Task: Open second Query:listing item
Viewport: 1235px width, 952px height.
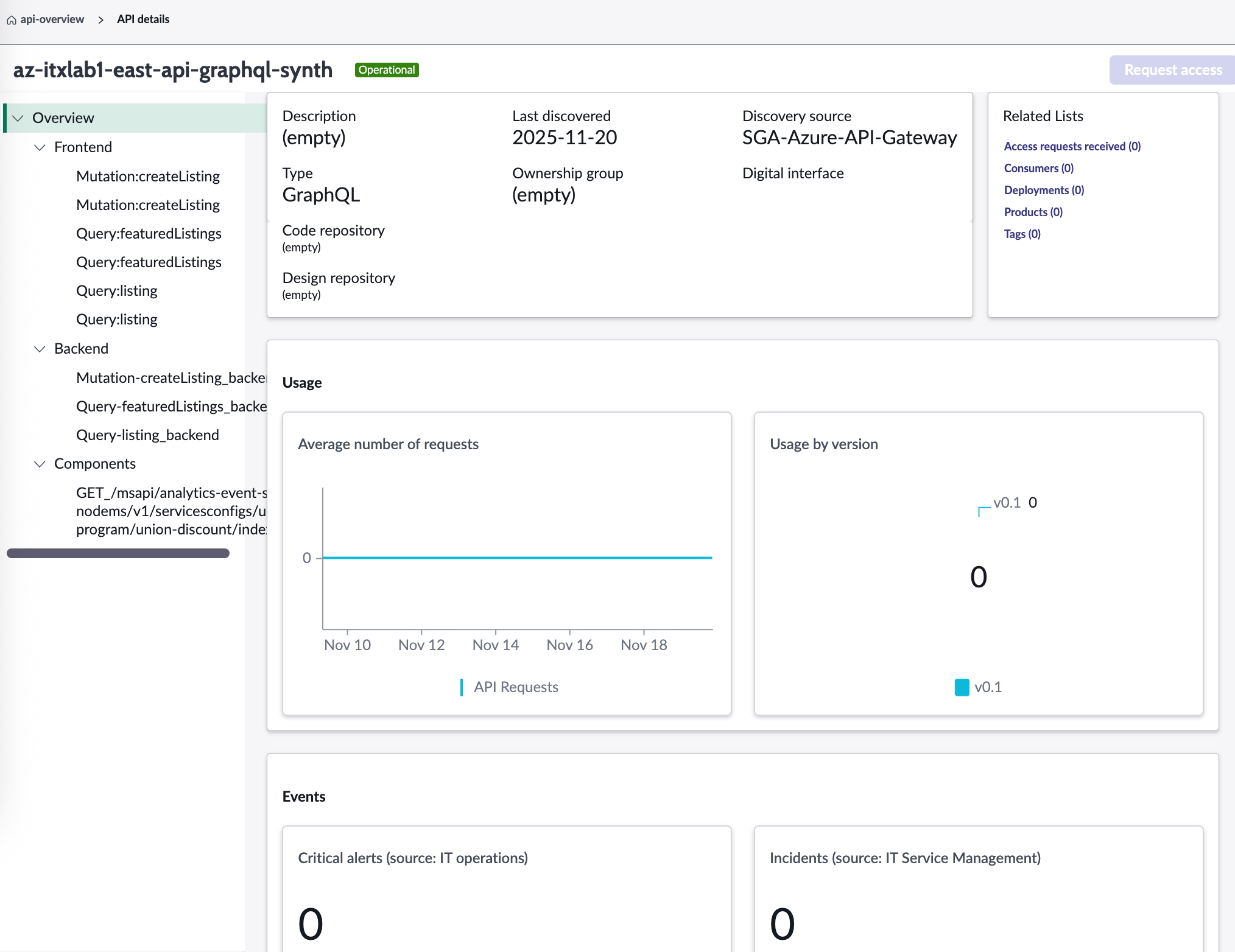Action: [x=117, y=320]
